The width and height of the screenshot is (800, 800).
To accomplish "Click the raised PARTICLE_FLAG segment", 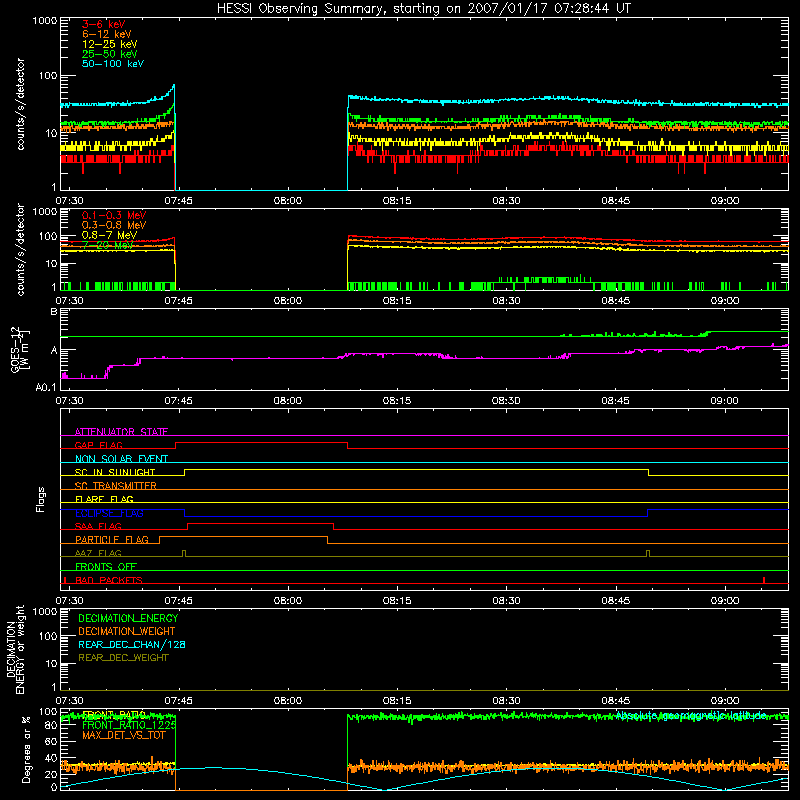I will pyautogui.click(x=243, y=537).
